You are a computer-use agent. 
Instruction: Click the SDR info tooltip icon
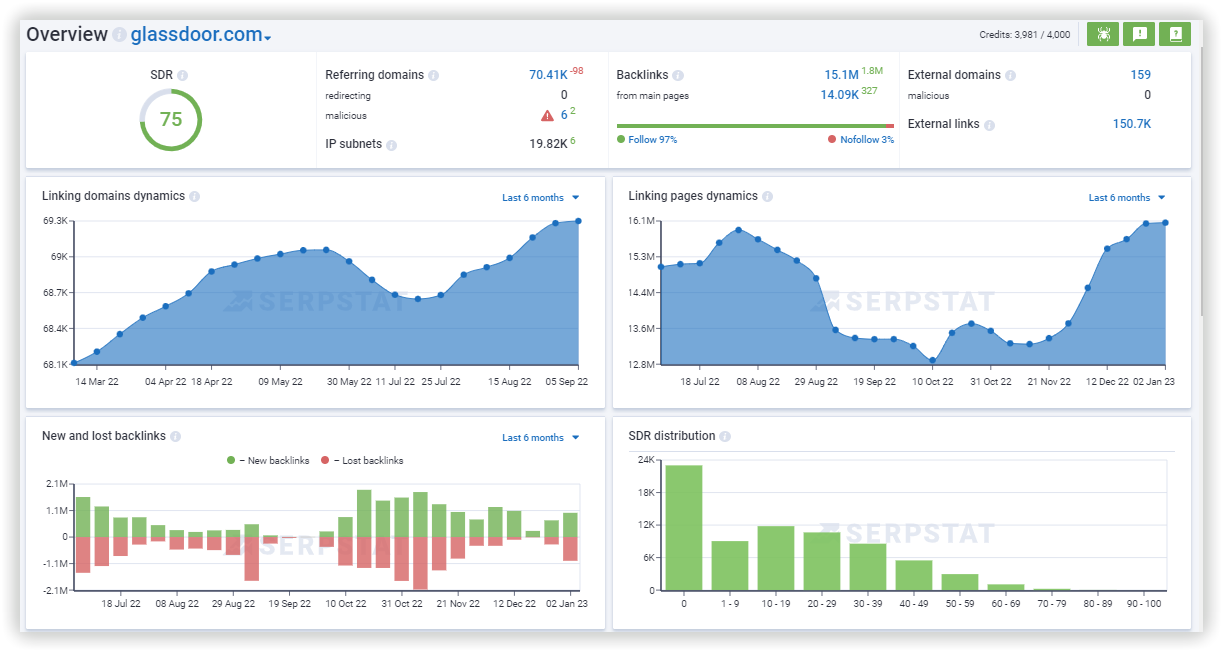tap(182, 74)
